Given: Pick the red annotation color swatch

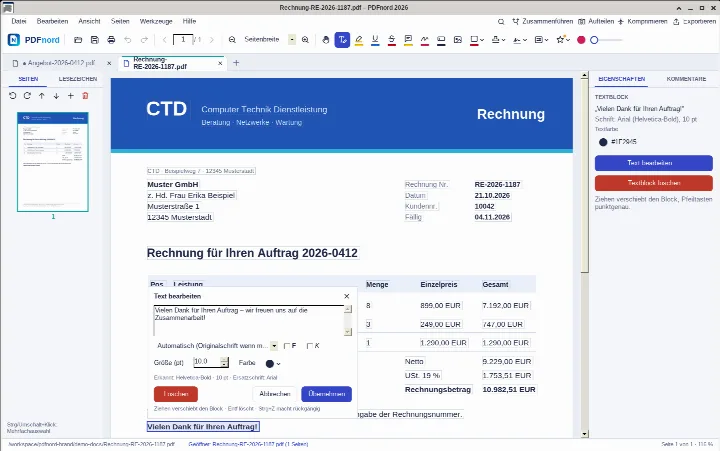Looking at the screenshot, I should [x=581, y=40].
